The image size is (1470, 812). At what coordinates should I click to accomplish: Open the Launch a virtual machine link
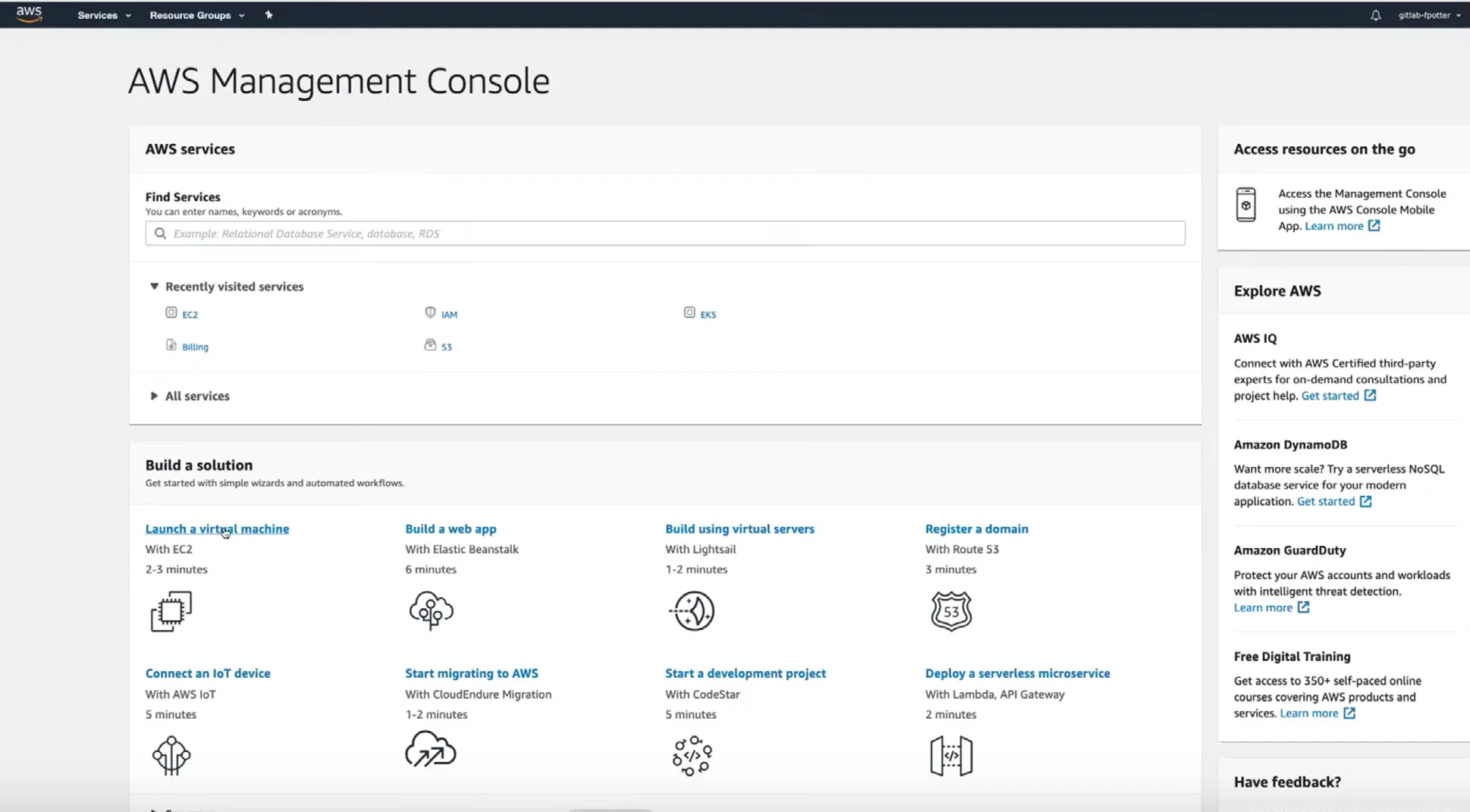point(217,529)
